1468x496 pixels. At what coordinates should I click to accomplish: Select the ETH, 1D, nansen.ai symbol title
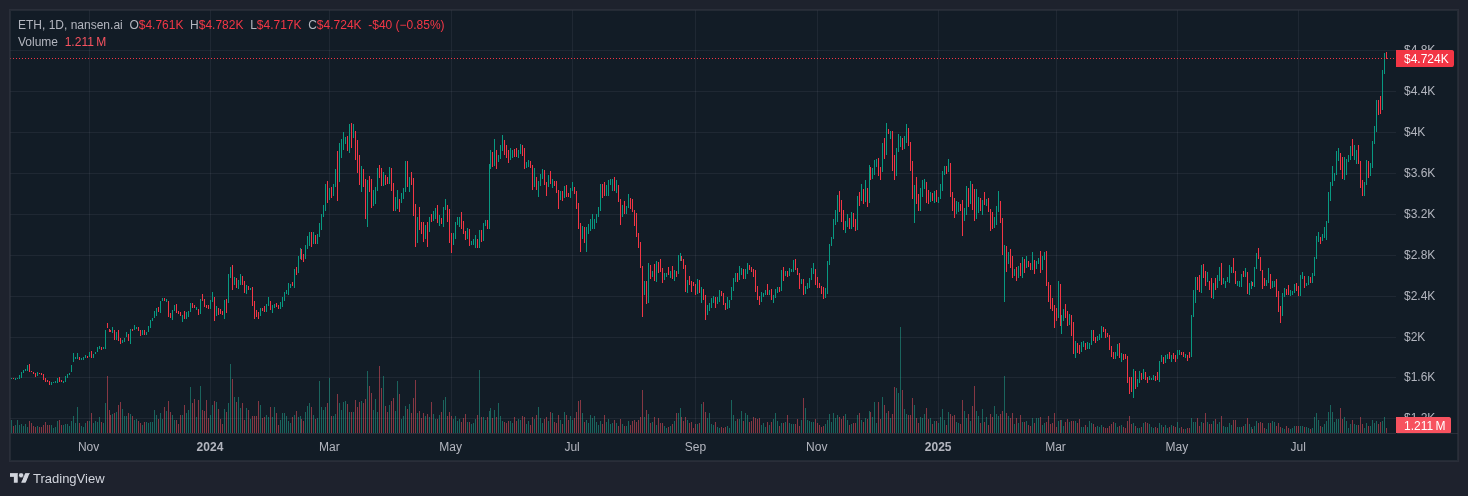pyautogui.click(x=70, y=25)
